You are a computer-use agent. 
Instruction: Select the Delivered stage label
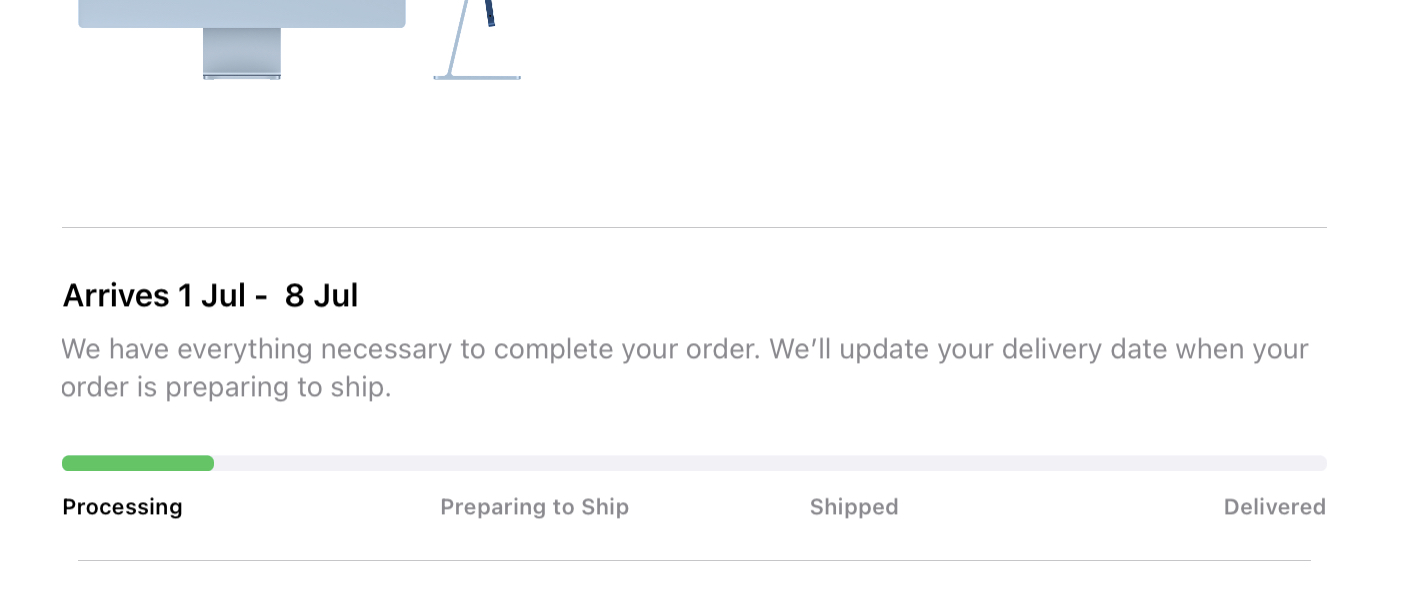[x=1274, y=507]
